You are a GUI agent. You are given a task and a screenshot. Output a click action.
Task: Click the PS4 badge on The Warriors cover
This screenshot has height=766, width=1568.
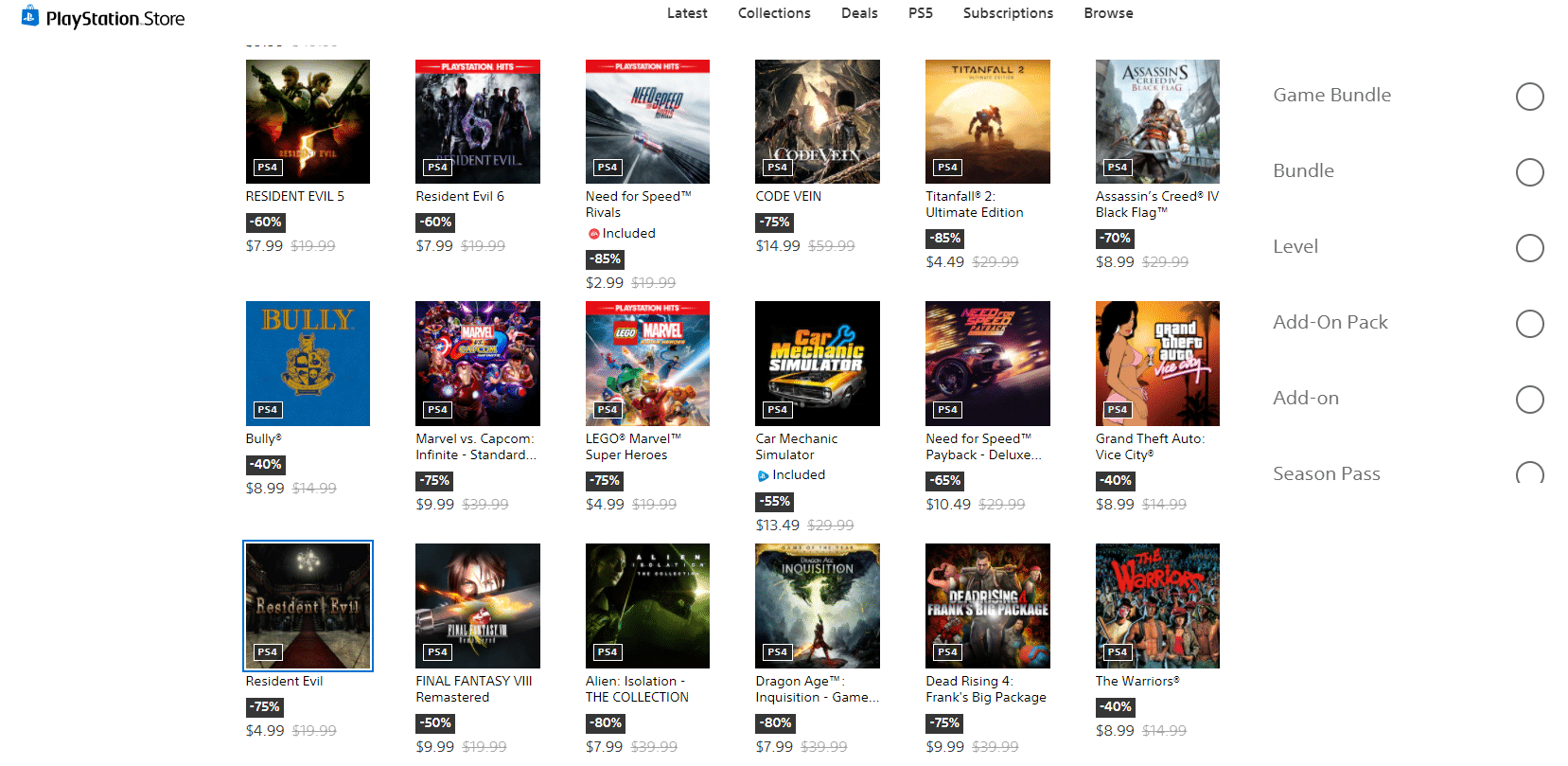tap(1118, 652)
